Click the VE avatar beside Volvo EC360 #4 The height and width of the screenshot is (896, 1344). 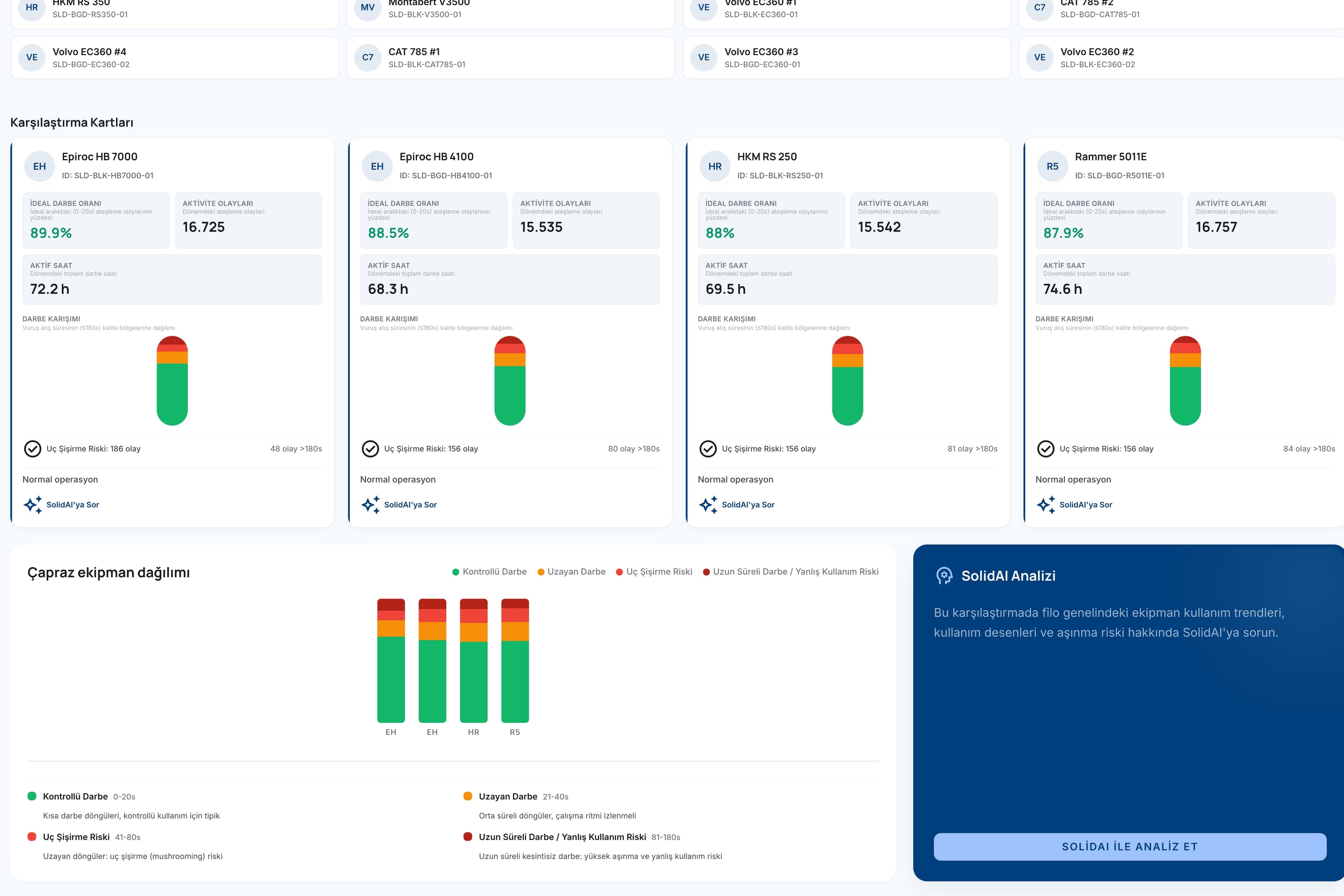coord(32,57)
